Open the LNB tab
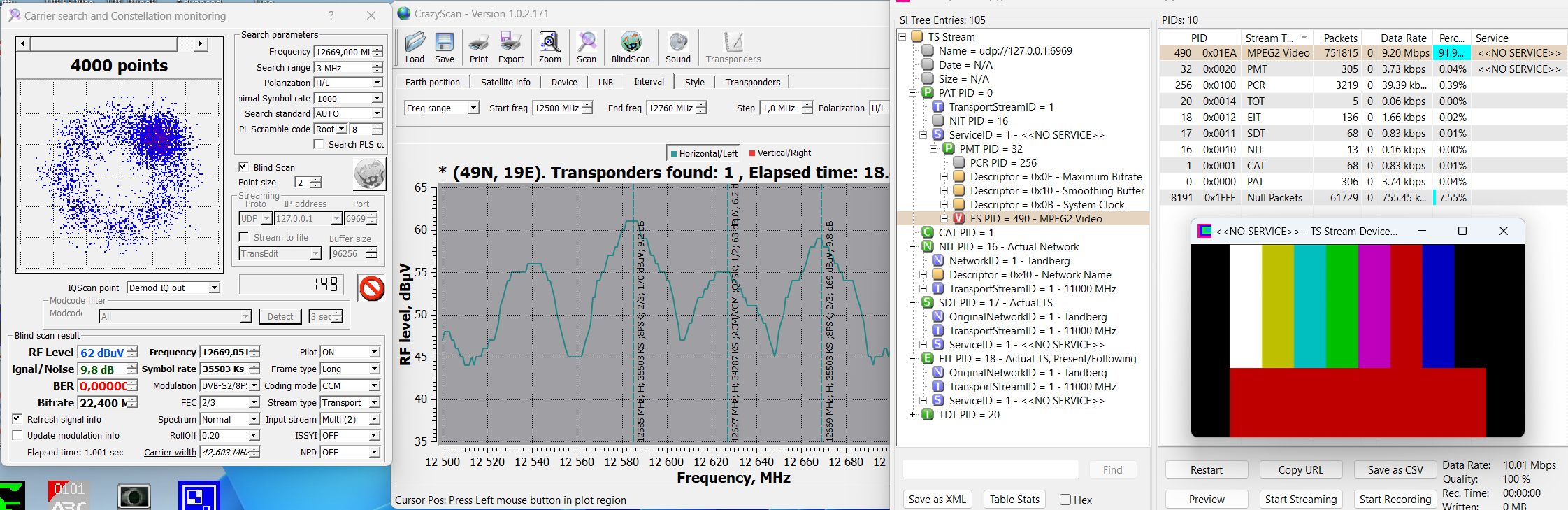 pos(605,82)
